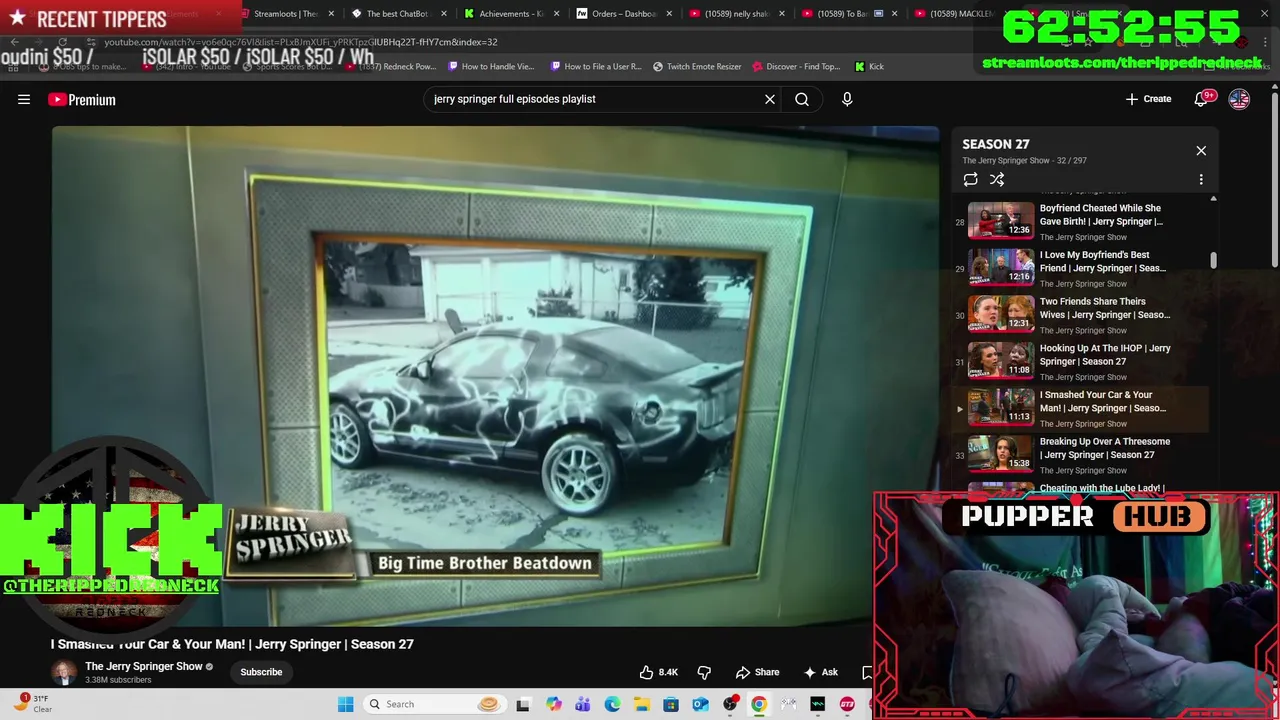Toggle shuffle for the Season 27 playlist

pos(997,180)
